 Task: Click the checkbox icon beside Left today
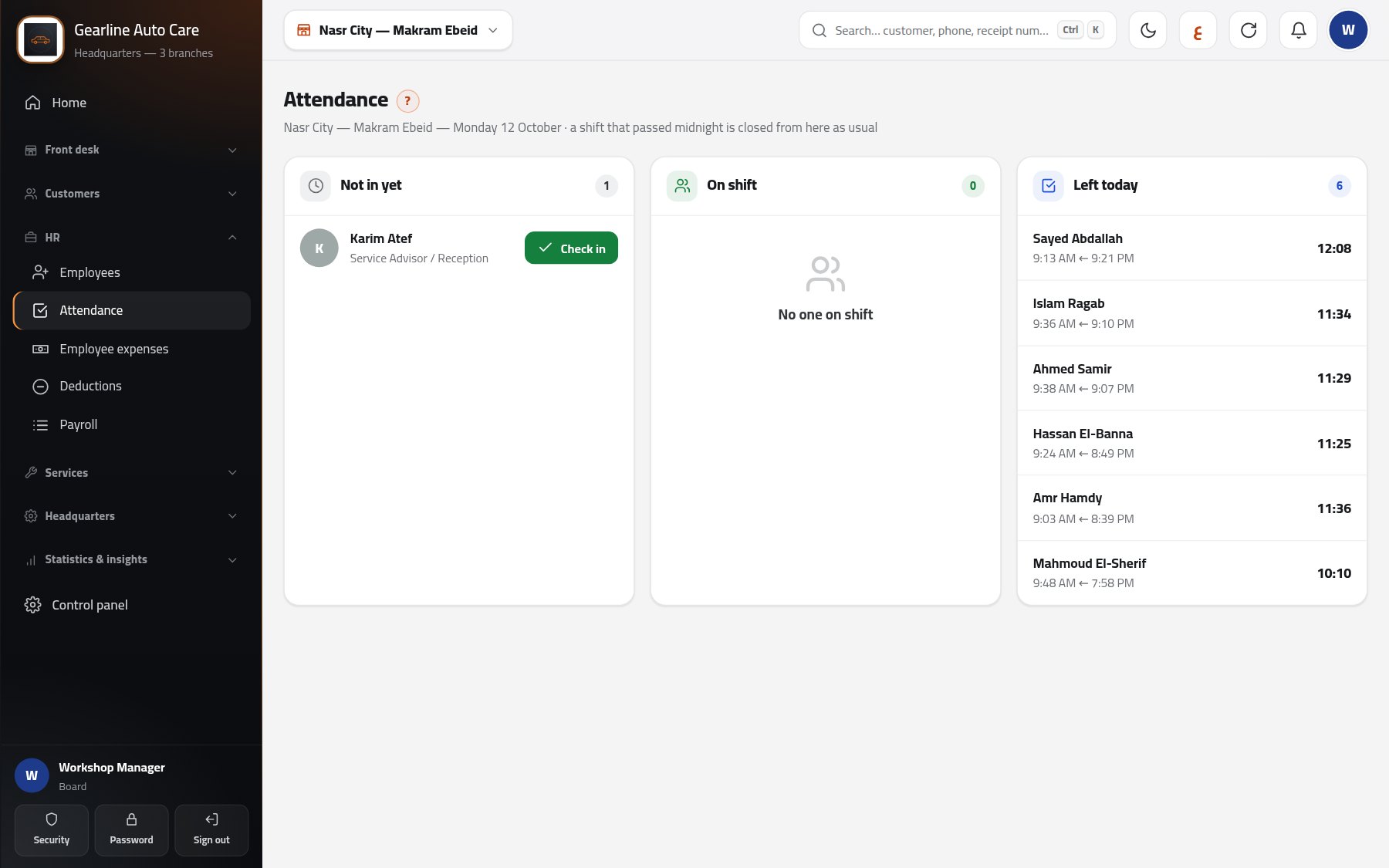(1049, 185)
